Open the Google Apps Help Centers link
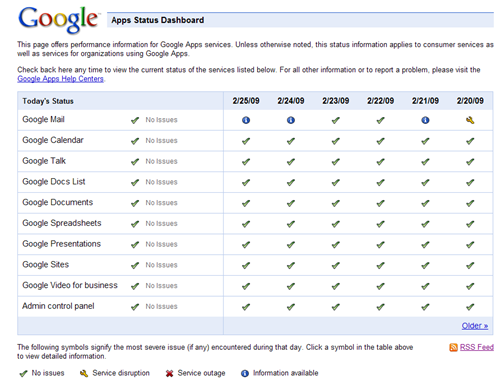The image size is (500, 385). (60, 79)
